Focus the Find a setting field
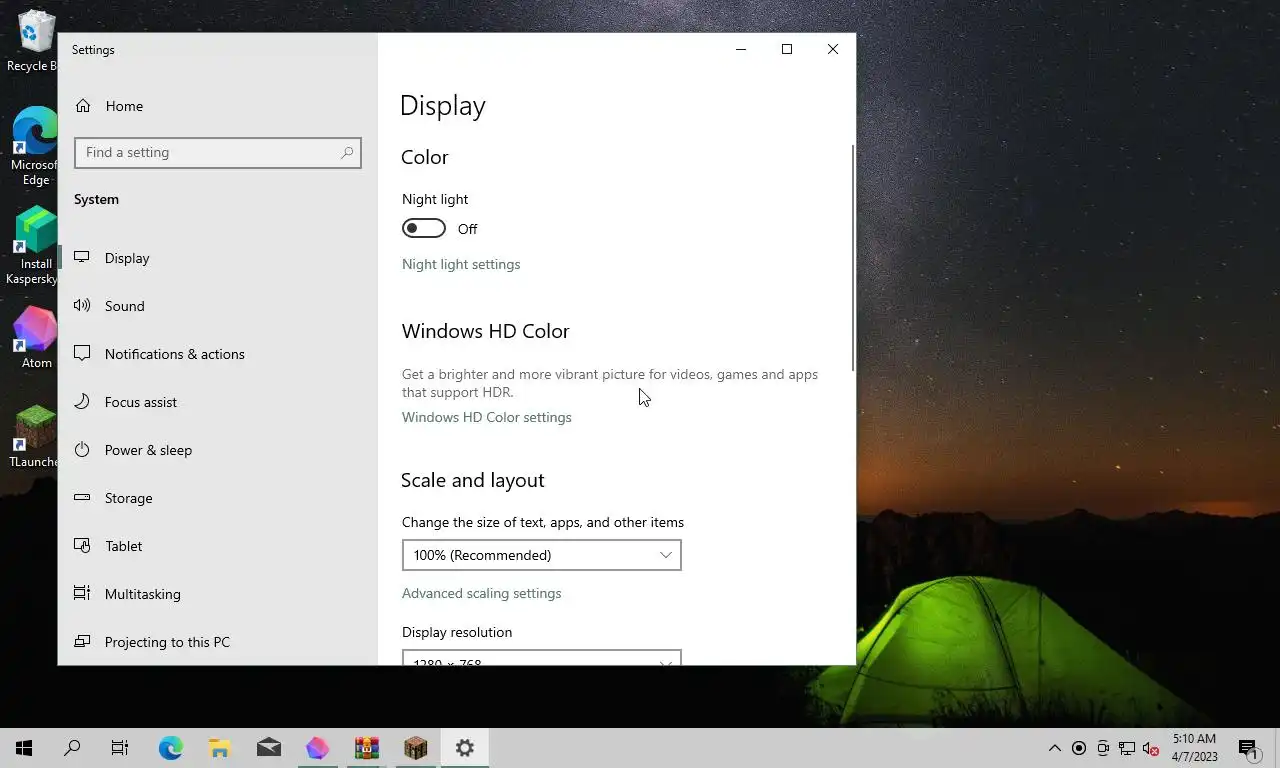The image size is (1280, 768). [218, 153]
